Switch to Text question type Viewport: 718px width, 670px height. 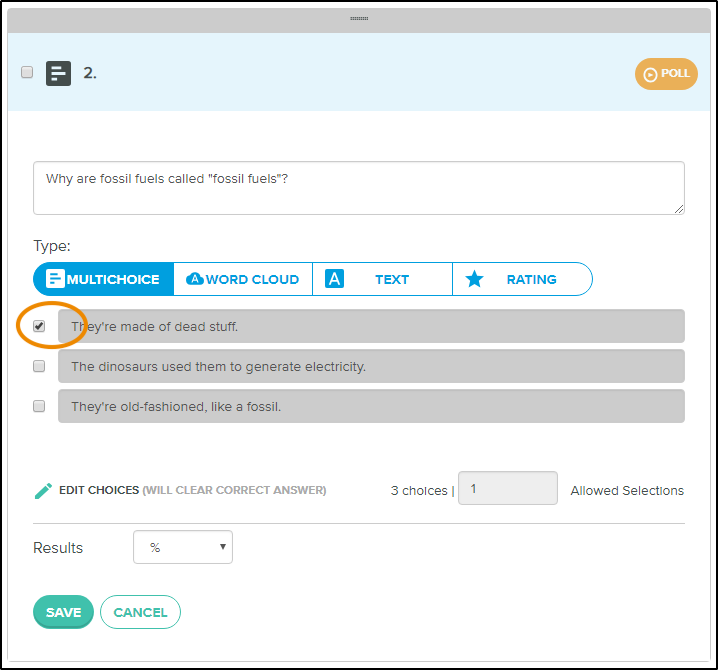pos(382,279)
